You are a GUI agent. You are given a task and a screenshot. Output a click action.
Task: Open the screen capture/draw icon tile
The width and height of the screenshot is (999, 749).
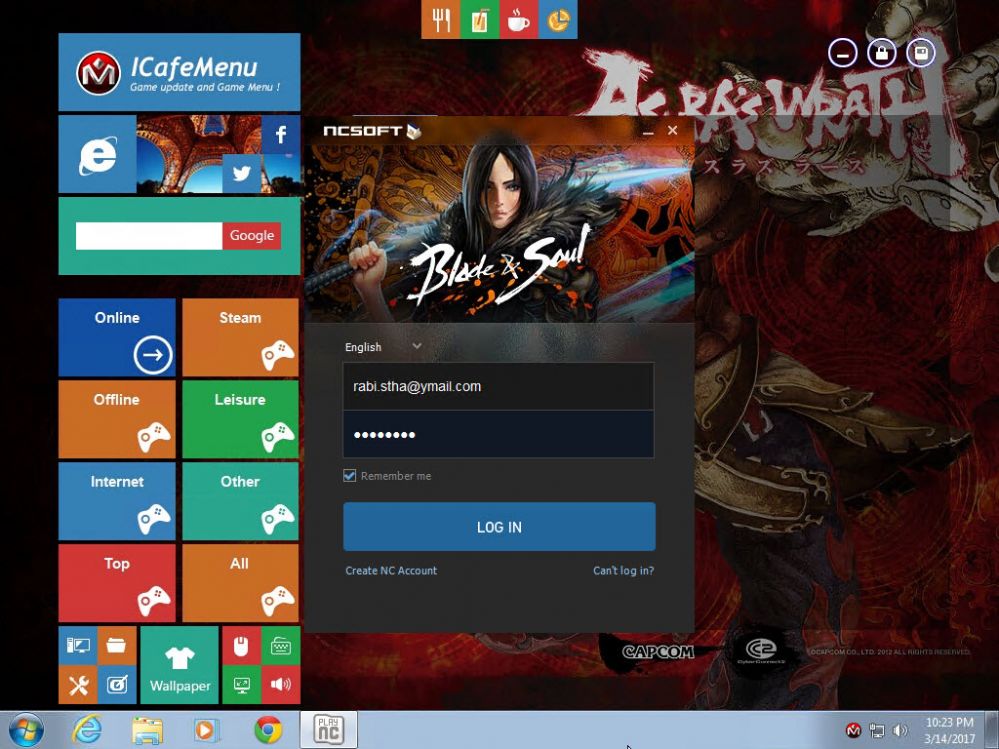117,685
